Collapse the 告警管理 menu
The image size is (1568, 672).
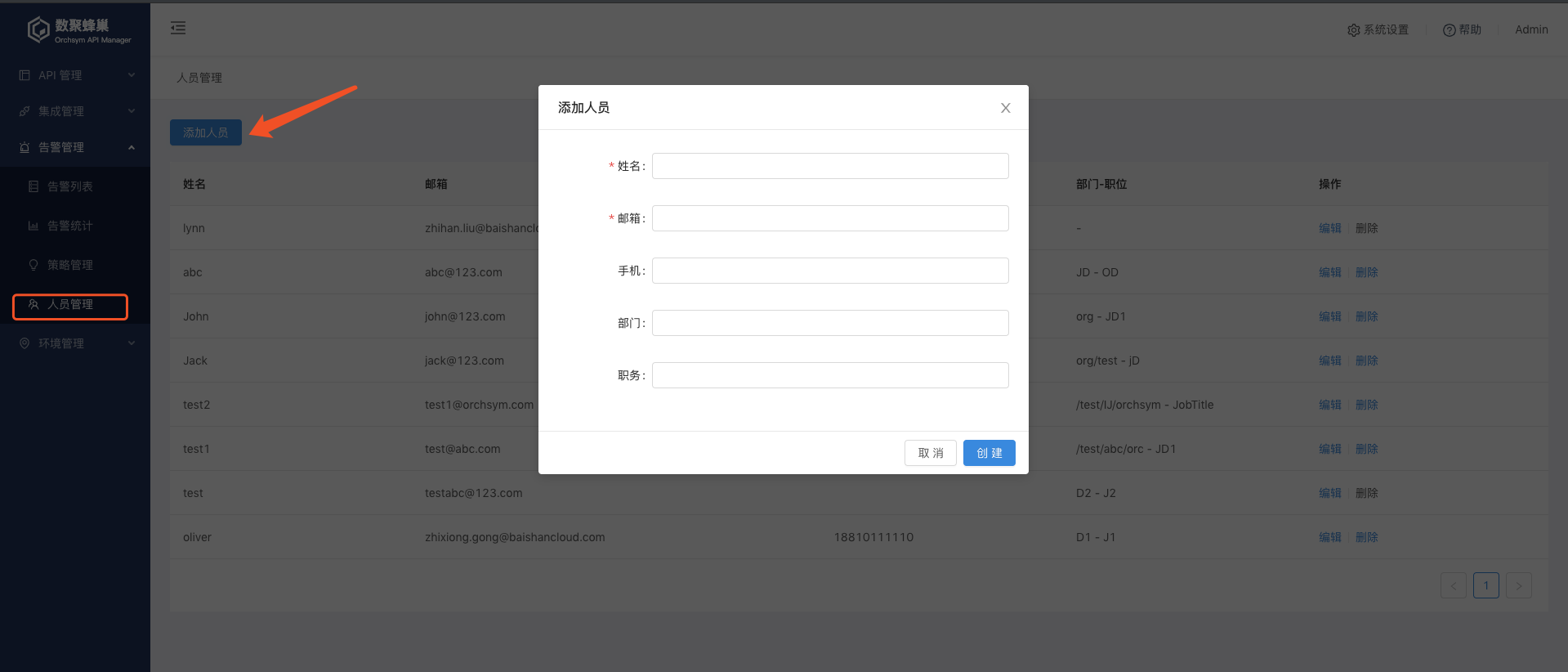[74, 147]
